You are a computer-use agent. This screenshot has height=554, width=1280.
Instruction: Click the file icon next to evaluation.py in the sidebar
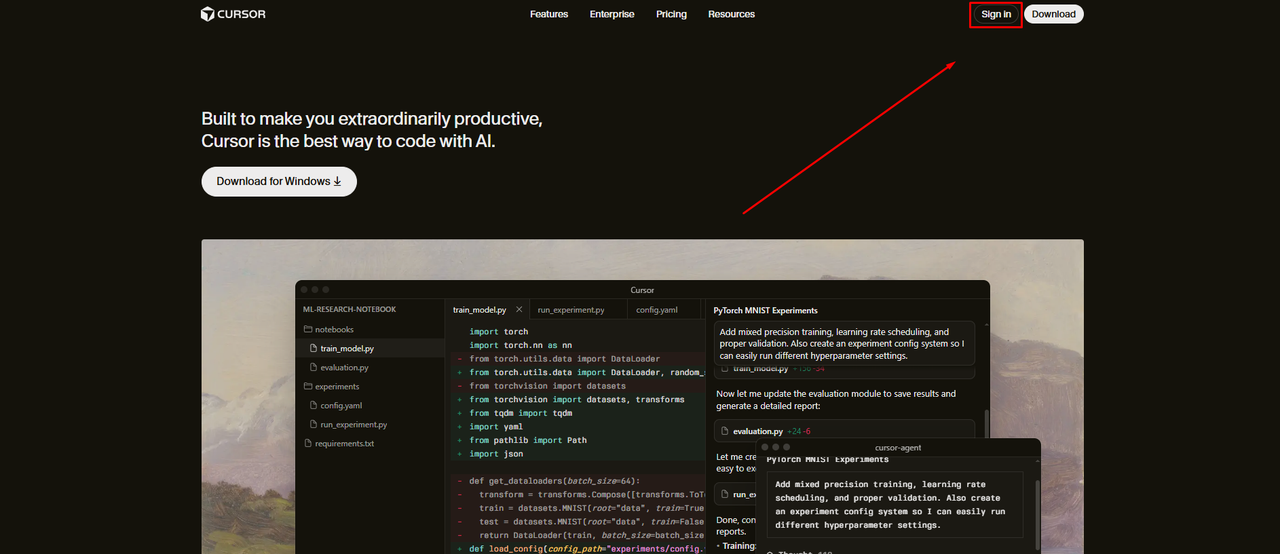tap(313, 367)
